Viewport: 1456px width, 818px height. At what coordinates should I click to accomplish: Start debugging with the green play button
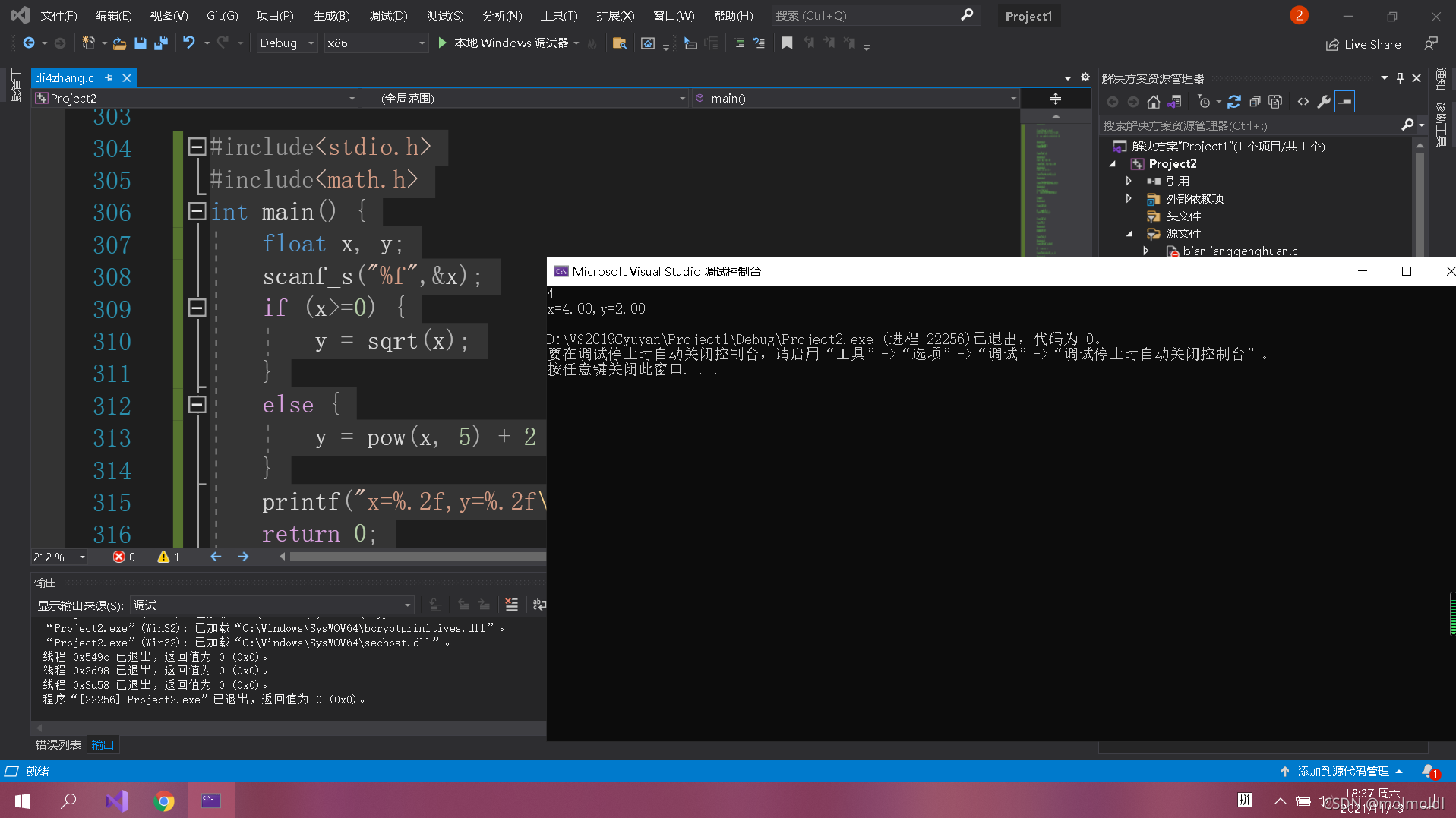point(442,43)
